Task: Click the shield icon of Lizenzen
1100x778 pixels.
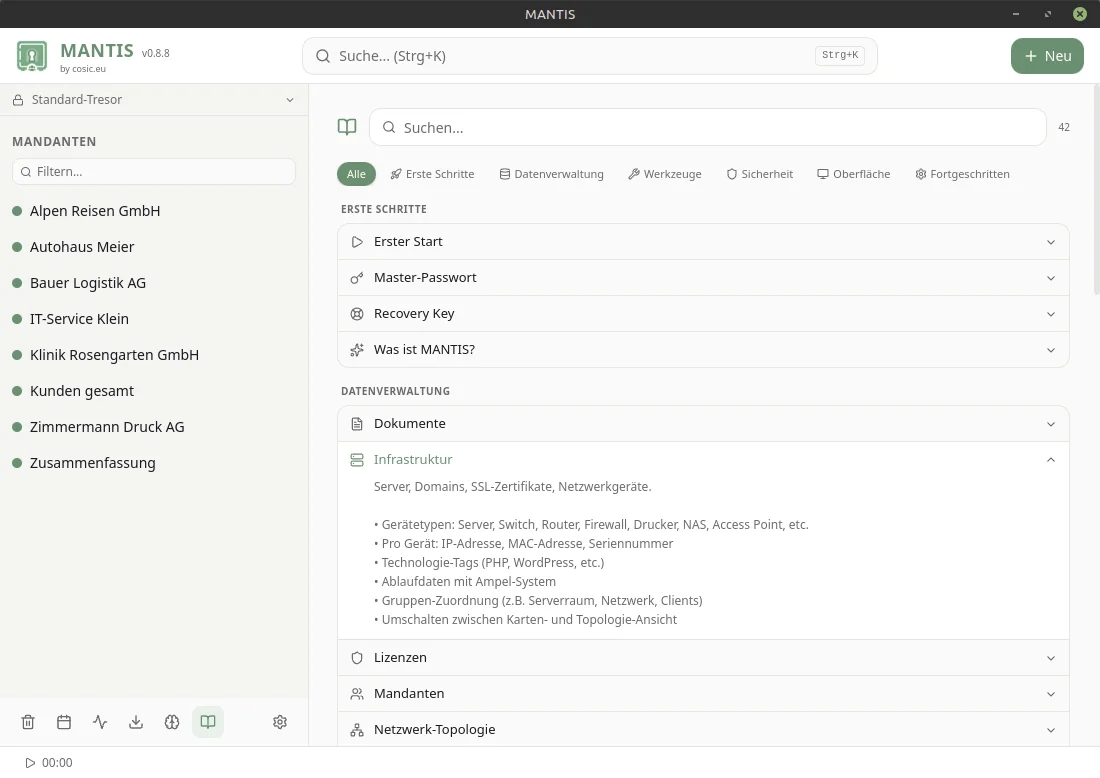Action: (357, 658)
